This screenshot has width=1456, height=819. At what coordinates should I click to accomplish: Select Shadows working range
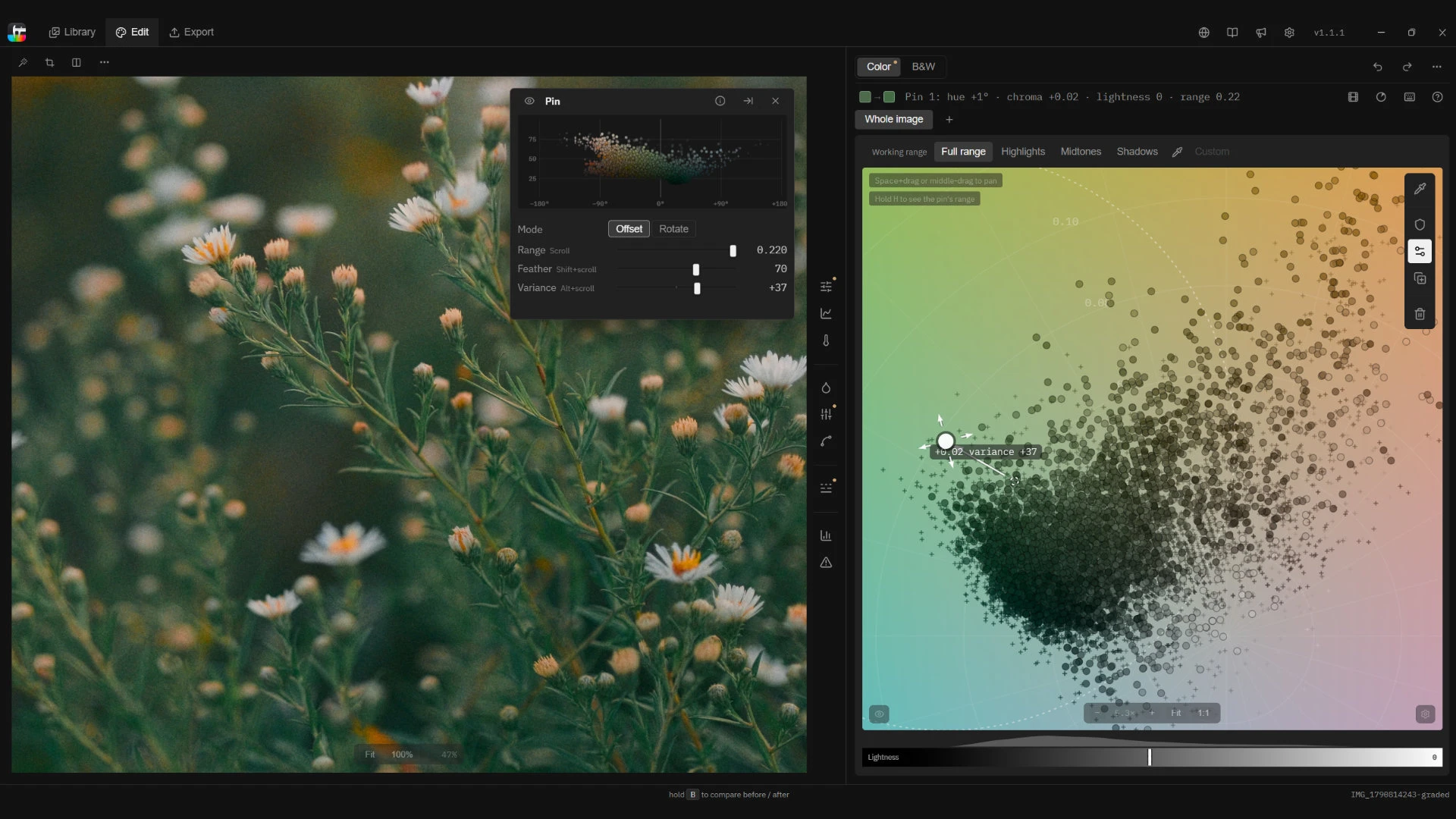click(x=1137, y=152)
